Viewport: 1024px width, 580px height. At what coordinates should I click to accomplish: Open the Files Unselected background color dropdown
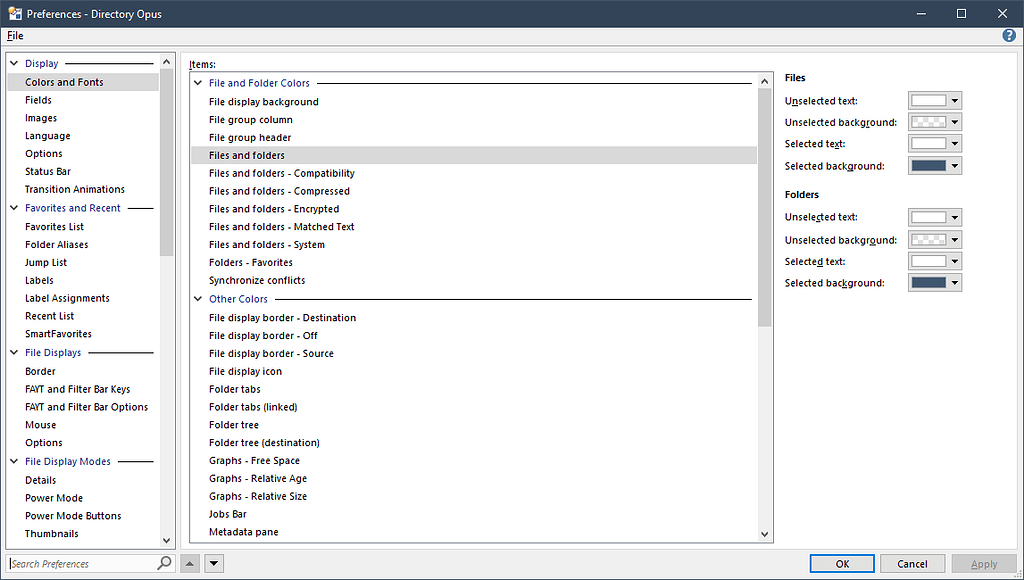(x=954, y=121)
